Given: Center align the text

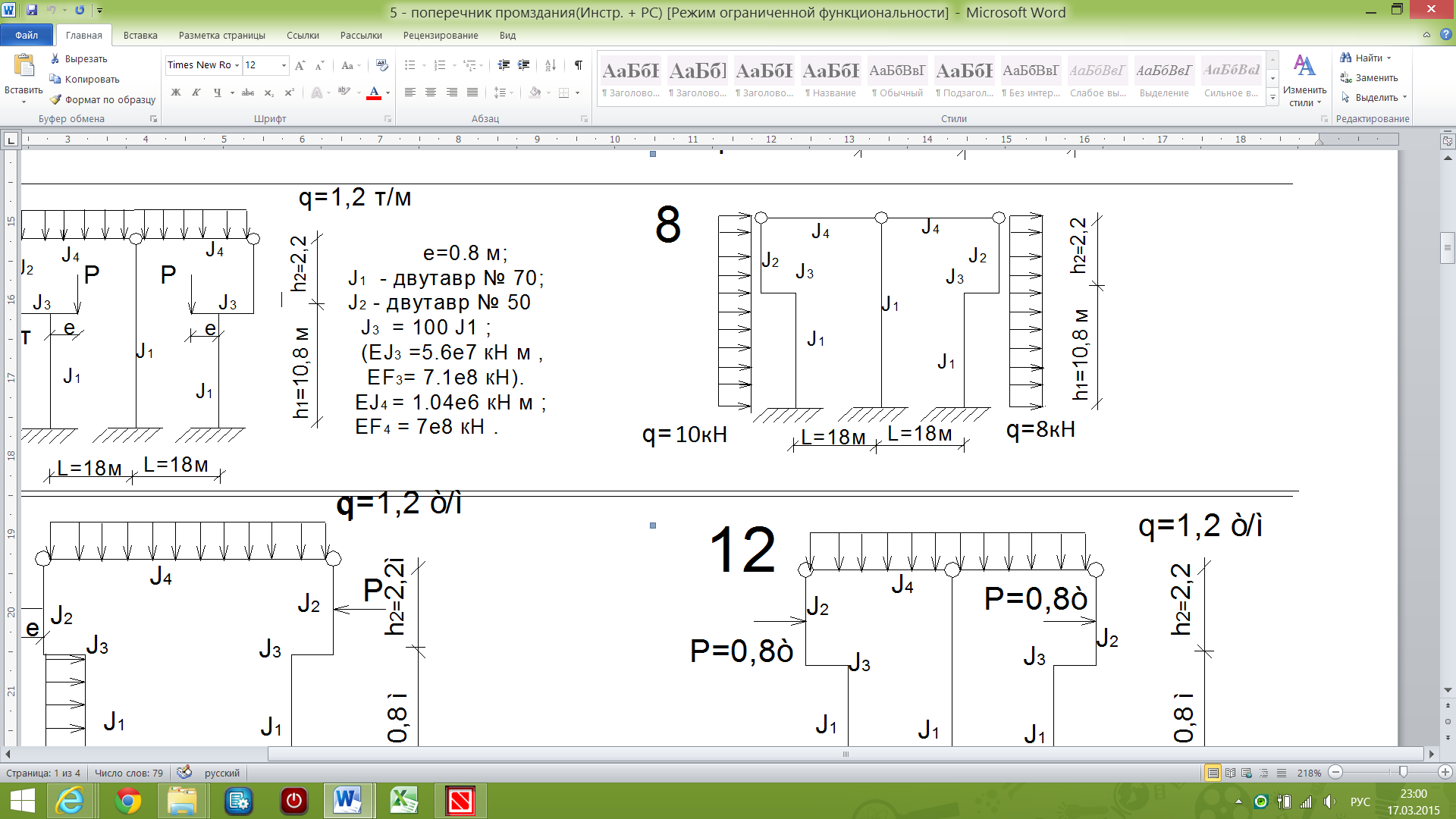Looking at the screenshot, I should (431, 93).
